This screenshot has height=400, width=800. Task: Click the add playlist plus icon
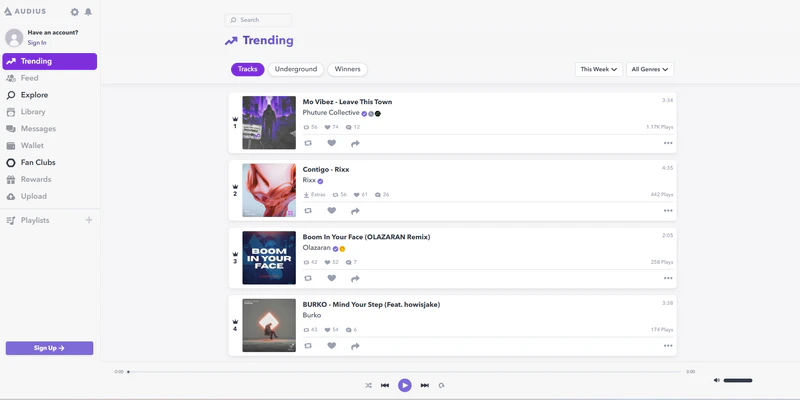click(x=89, y=220)
